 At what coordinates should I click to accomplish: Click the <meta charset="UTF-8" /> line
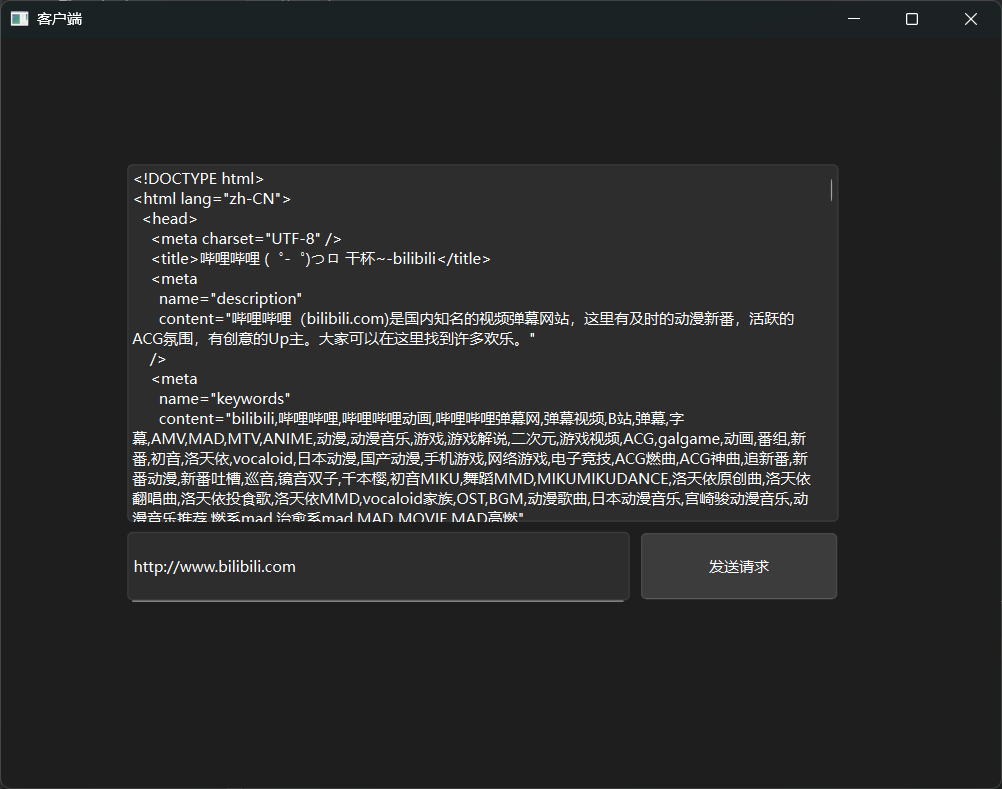247,239
